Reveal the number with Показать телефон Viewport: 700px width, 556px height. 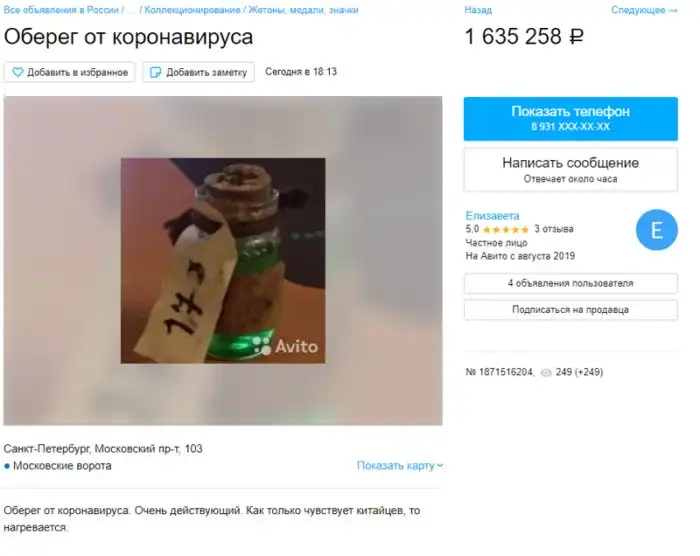point(571,119)
